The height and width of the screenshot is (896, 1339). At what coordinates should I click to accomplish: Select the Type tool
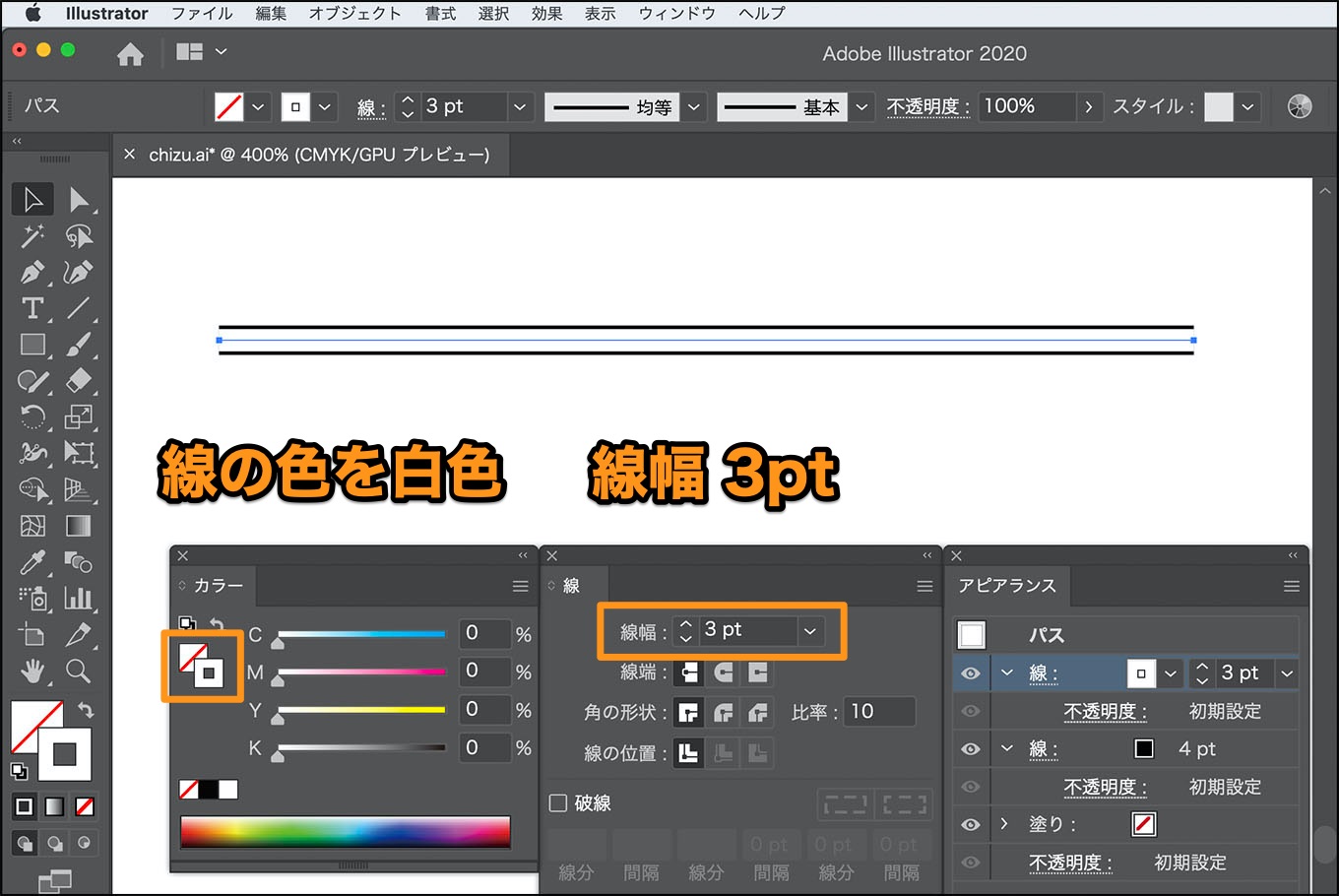click(32, 308)
